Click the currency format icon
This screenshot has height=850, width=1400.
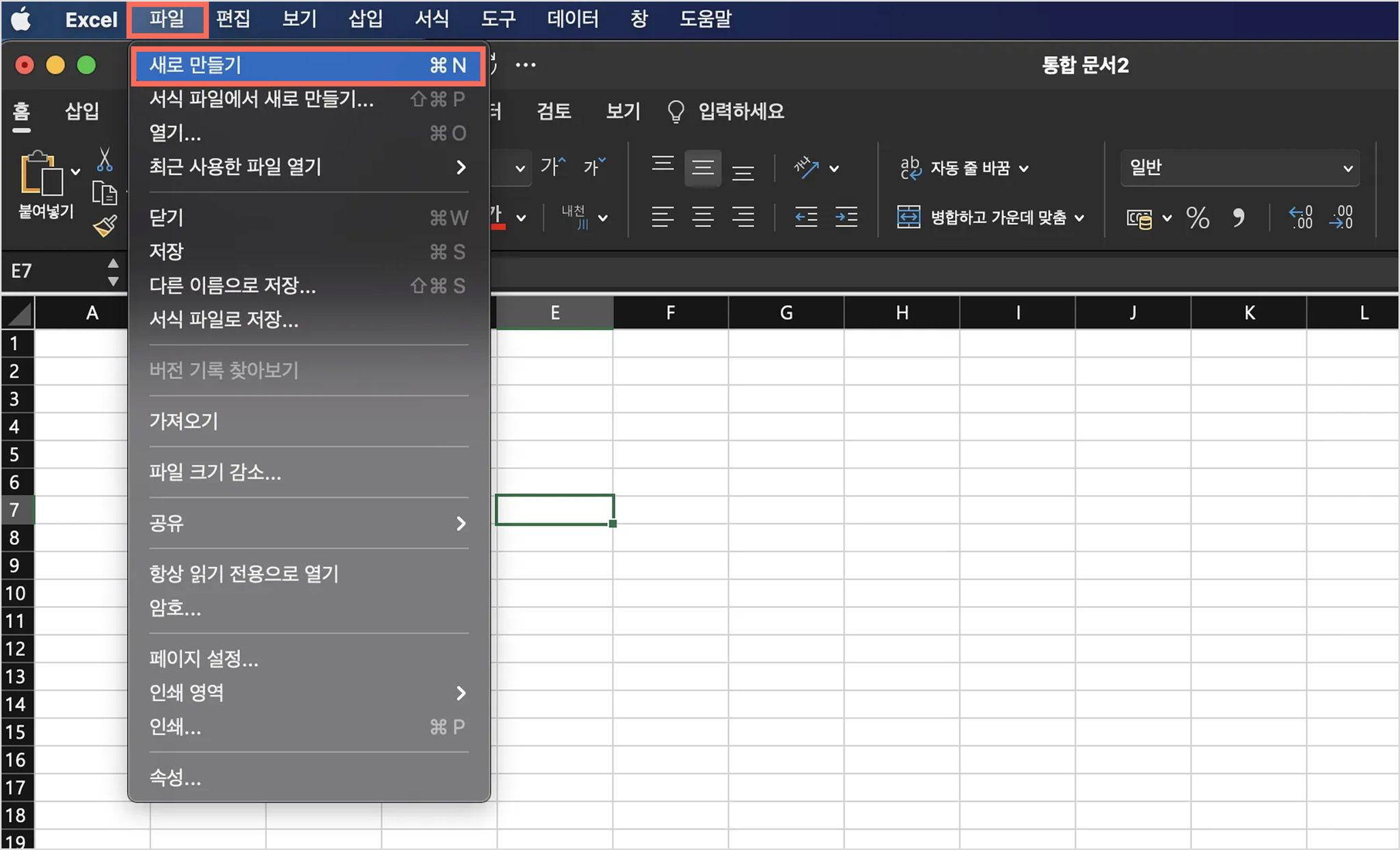pyautogui.click(x=1140, y=219)
